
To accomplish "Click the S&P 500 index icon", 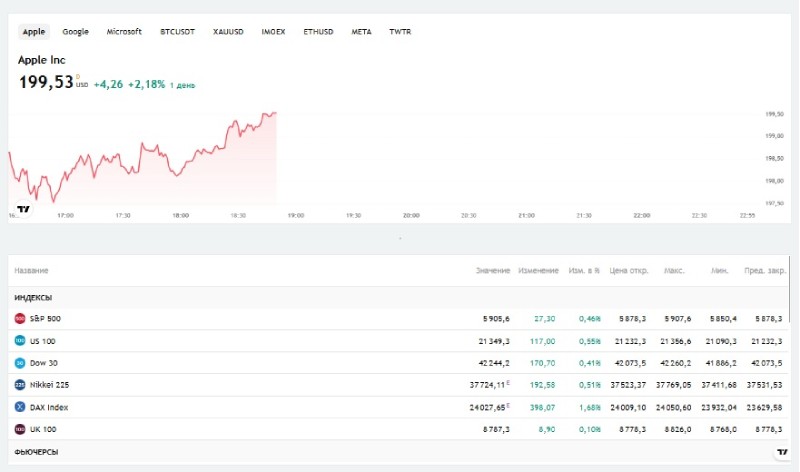I will pyautogui.click(x=20, y=318).
